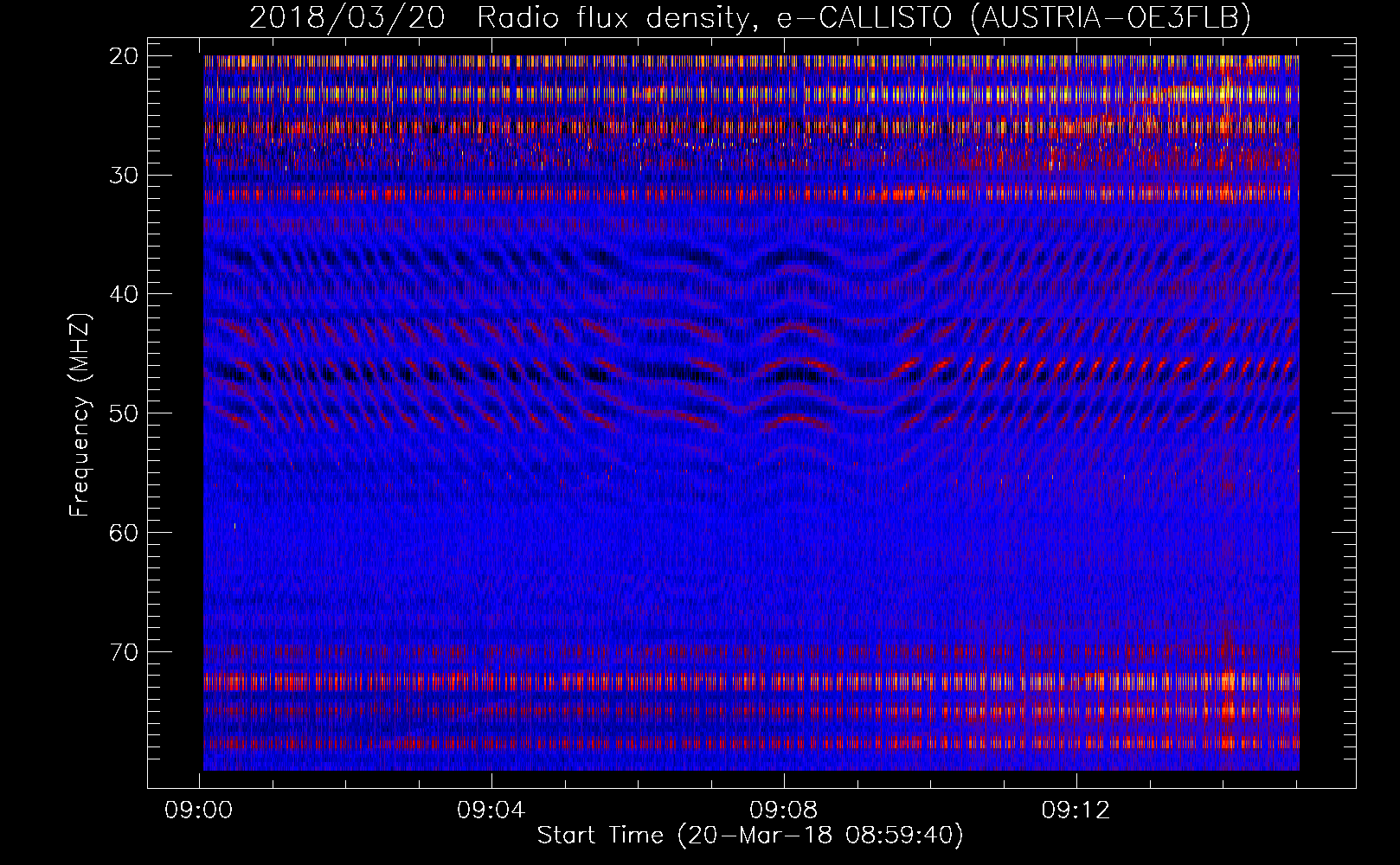Click the 40 frequency tick label

[x=124, y=294]
